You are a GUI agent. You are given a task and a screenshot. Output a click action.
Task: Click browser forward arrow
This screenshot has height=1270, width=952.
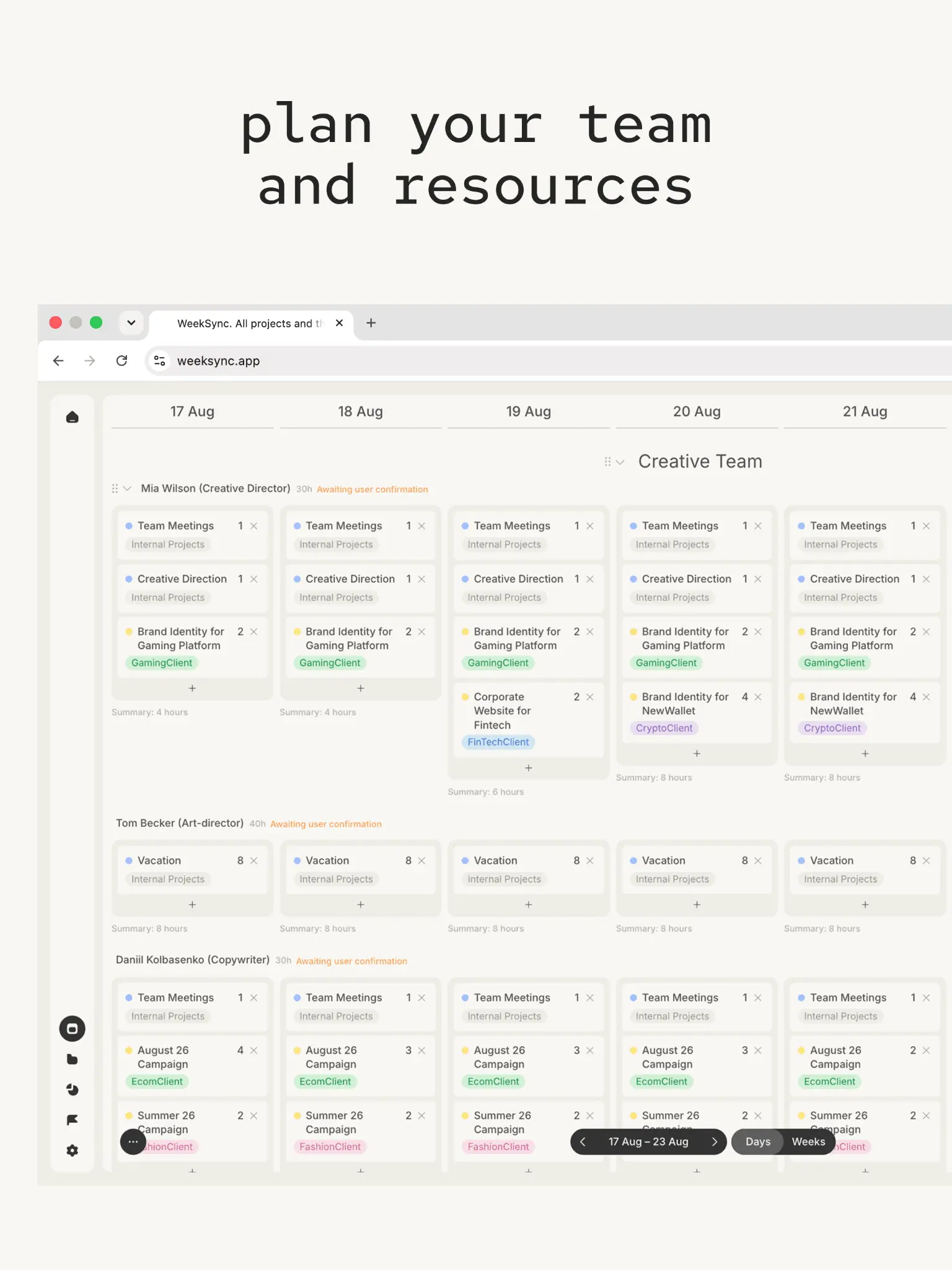[90, 361]
